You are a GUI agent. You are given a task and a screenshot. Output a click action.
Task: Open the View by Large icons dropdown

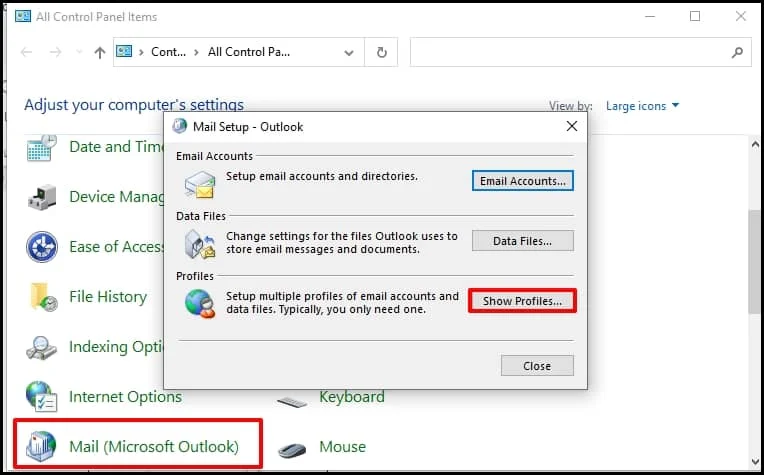coord(642,106)
